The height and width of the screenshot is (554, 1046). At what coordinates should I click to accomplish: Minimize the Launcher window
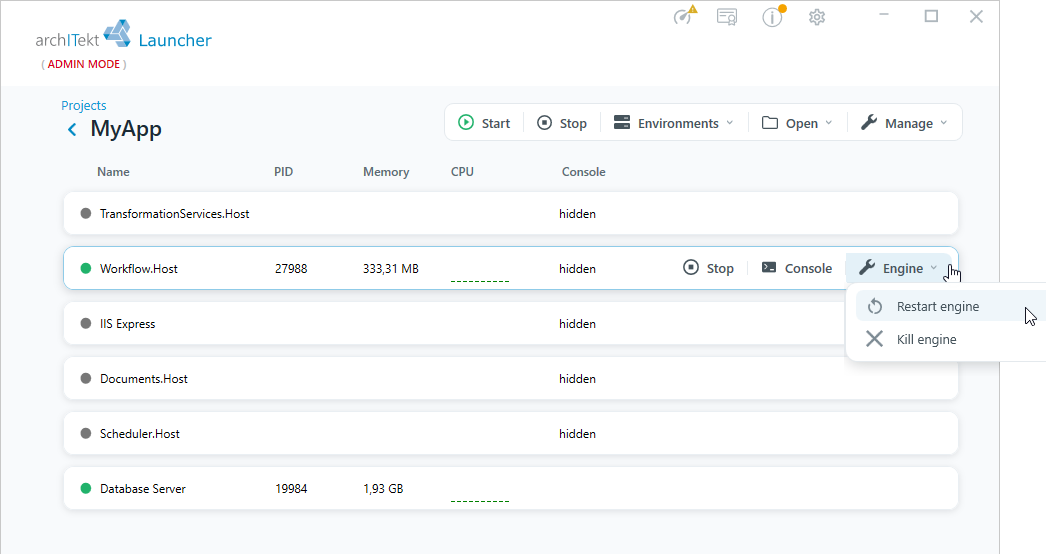[x=884, y=15]
